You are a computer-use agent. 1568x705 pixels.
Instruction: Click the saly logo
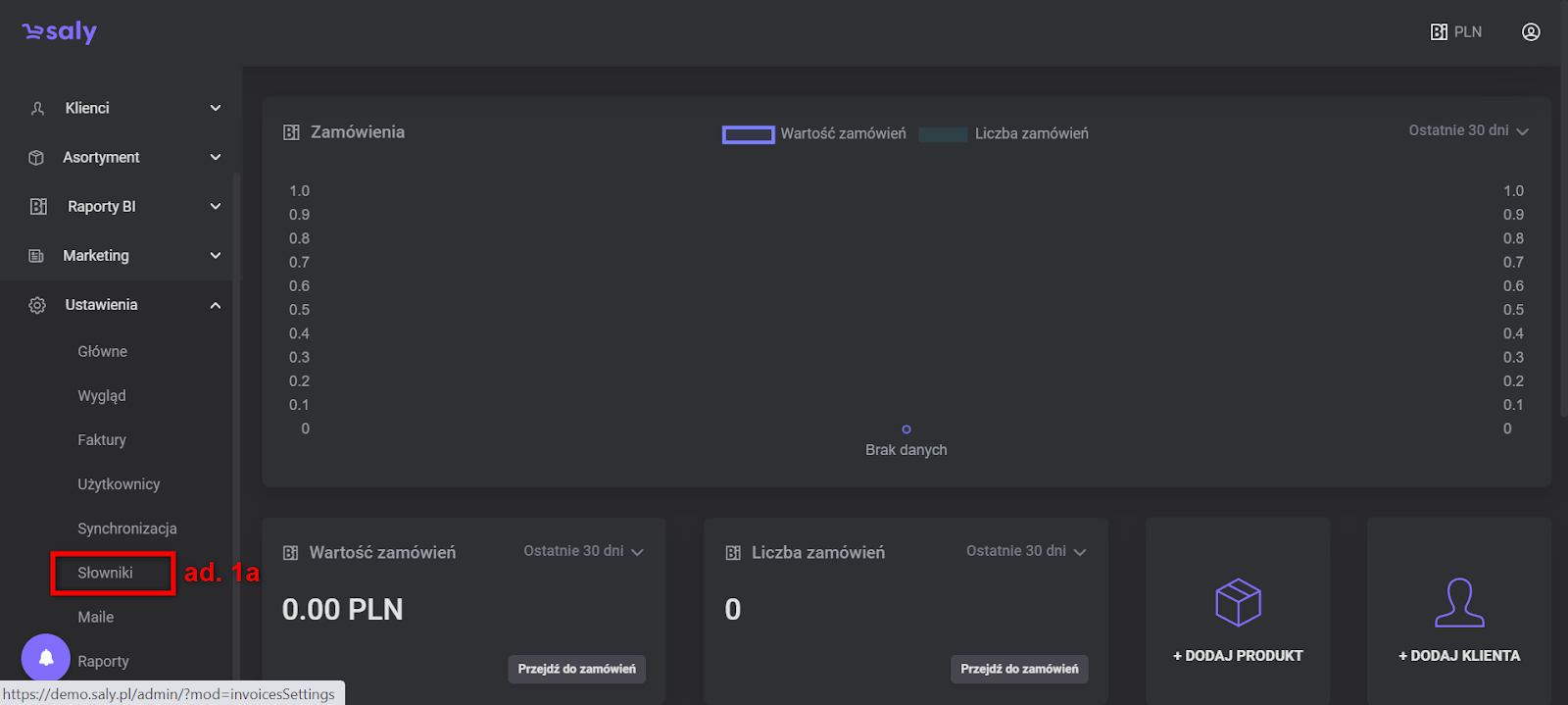click(60, 32)
